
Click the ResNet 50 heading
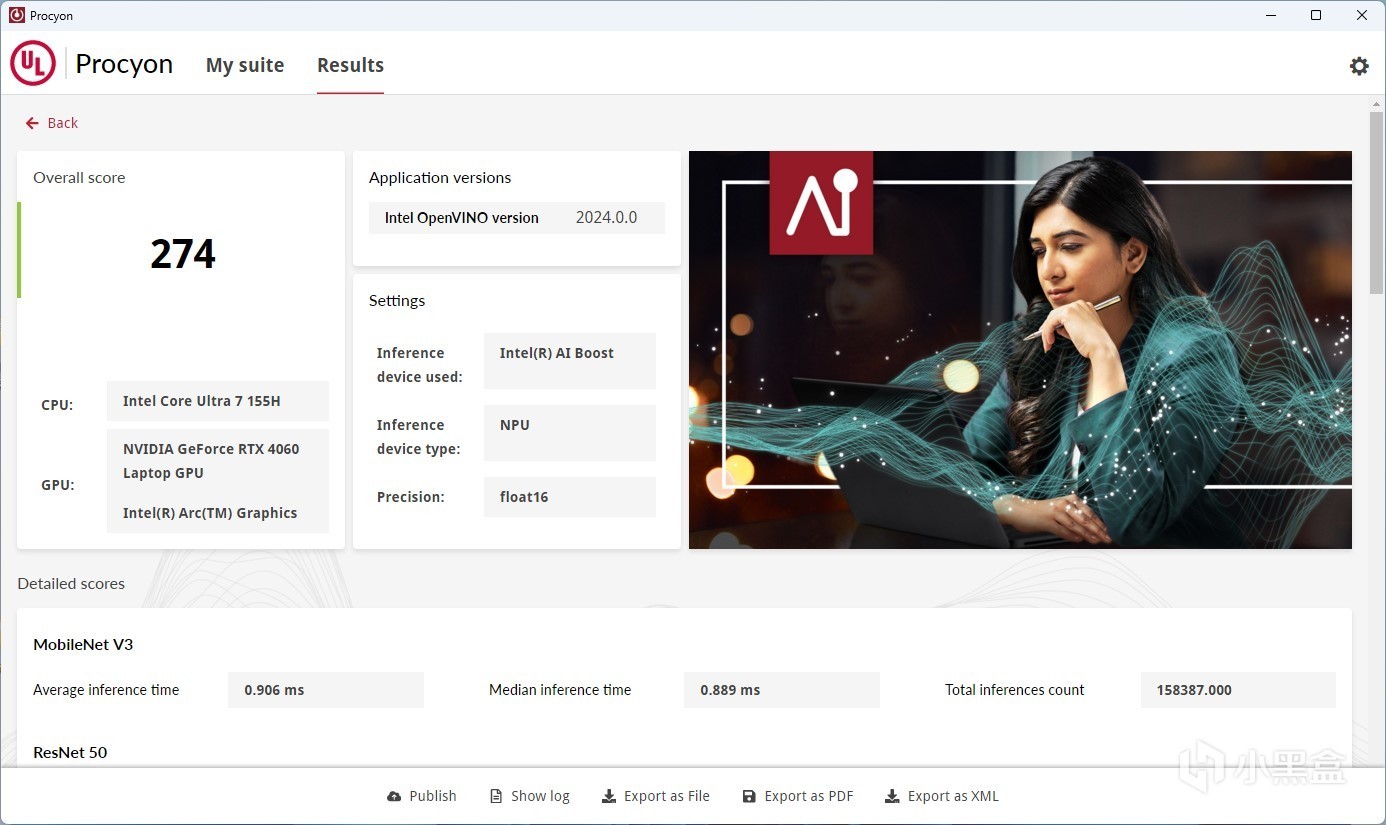point(70,753)
